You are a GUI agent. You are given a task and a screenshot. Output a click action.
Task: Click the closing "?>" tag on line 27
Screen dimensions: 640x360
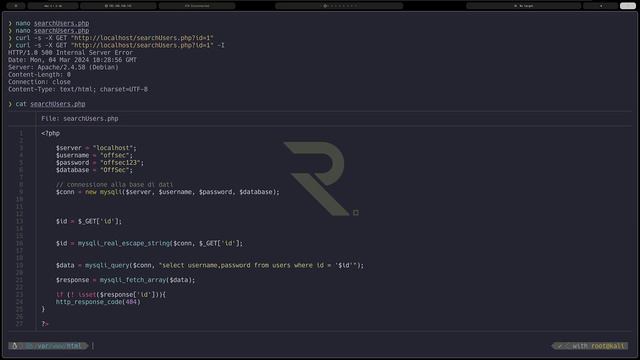45,324
